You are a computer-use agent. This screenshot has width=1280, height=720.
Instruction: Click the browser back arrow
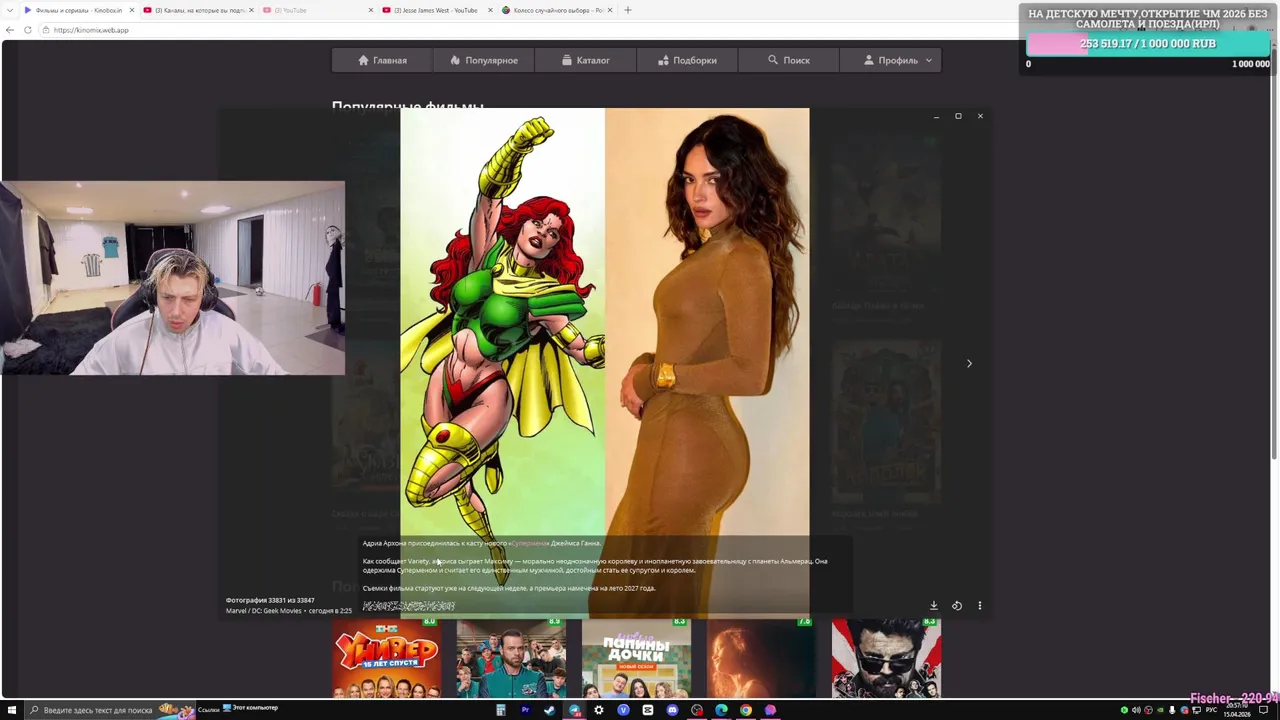click(10, 30)
